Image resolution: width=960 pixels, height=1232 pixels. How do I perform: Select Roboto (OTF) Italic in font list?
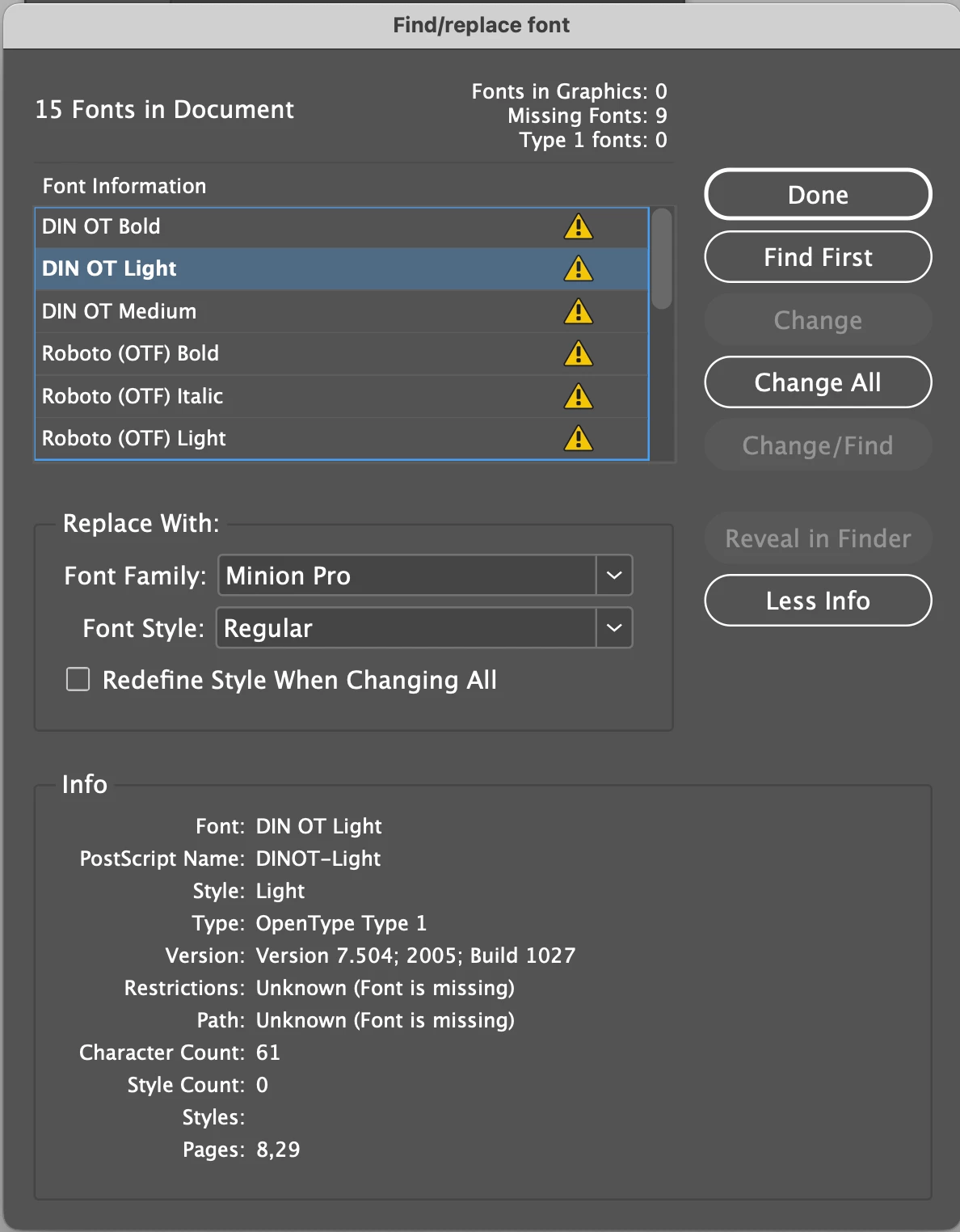pyautogui.click(x=342, y=396)
